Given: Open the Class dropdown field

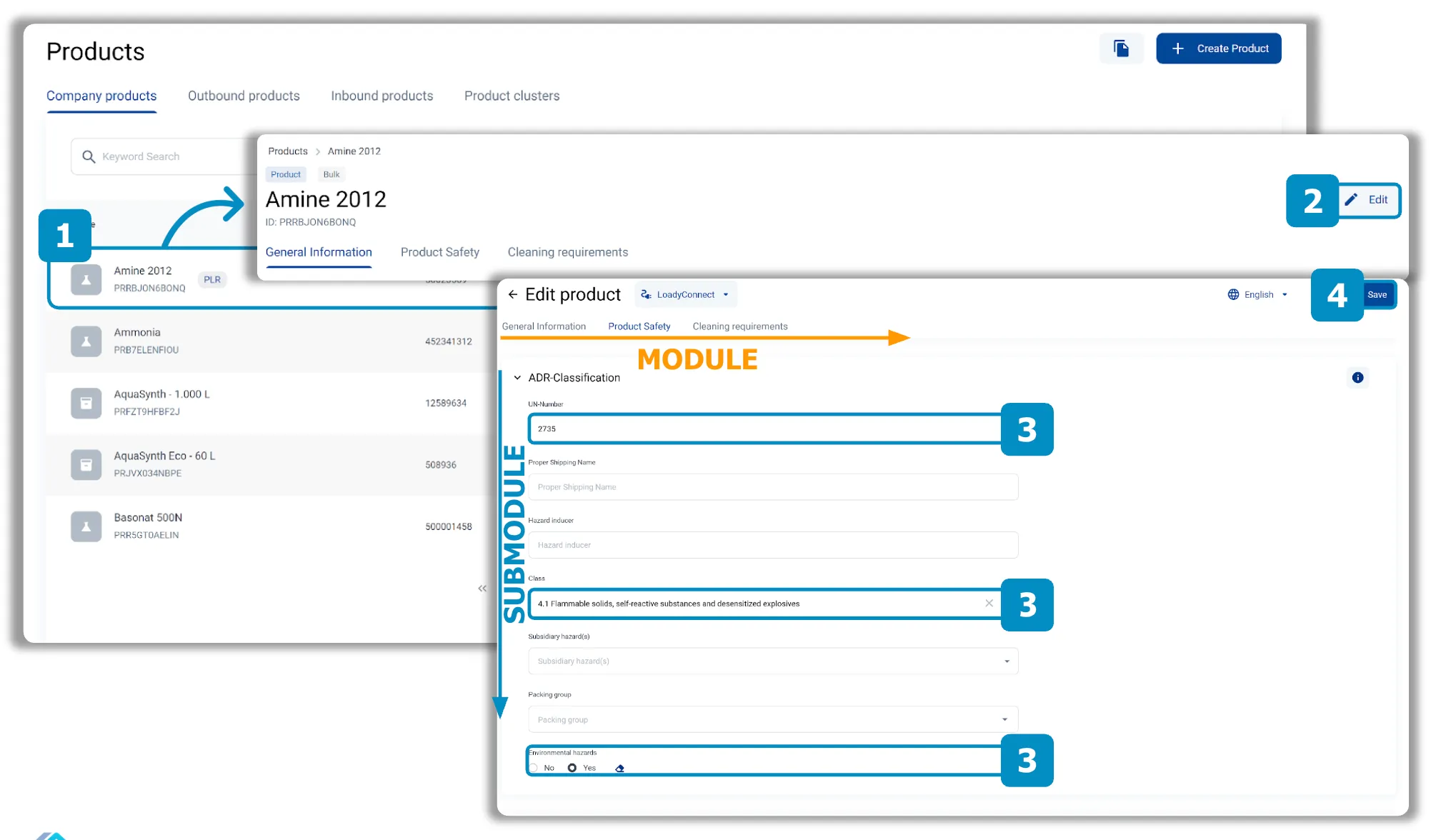Looking at the screenshot, I should [x=765, y=604].
